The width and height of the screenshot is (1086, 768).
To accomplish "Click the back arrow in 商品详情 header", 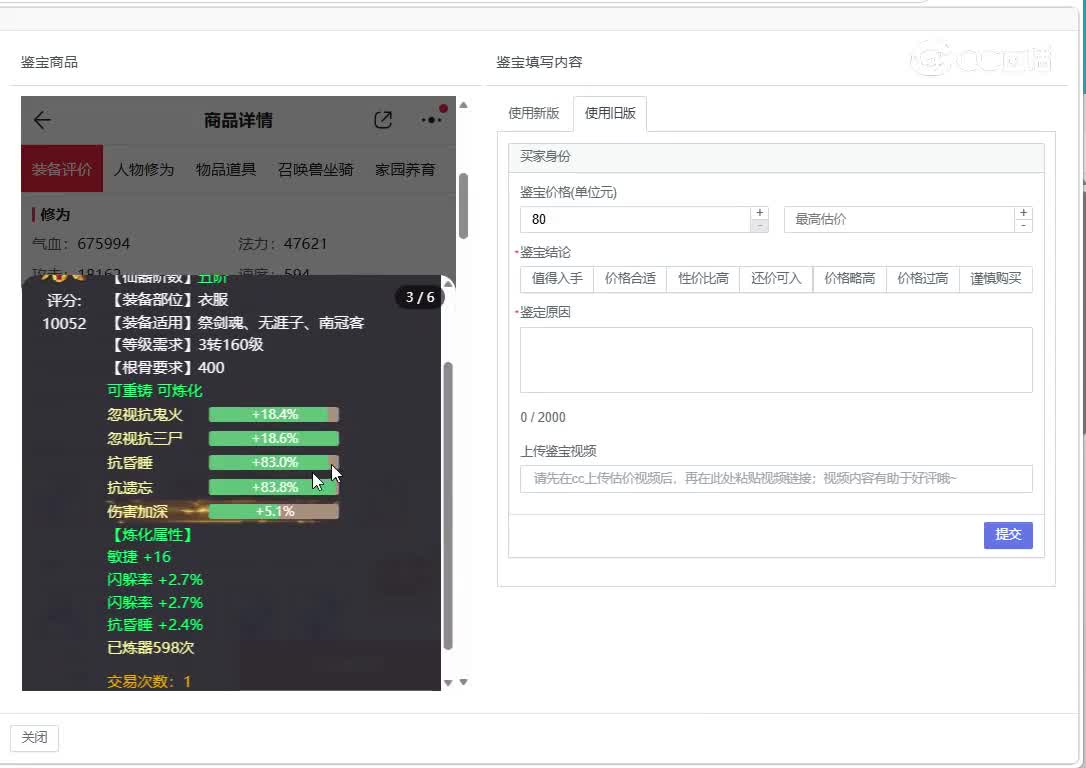I will (x=42, y=120).
